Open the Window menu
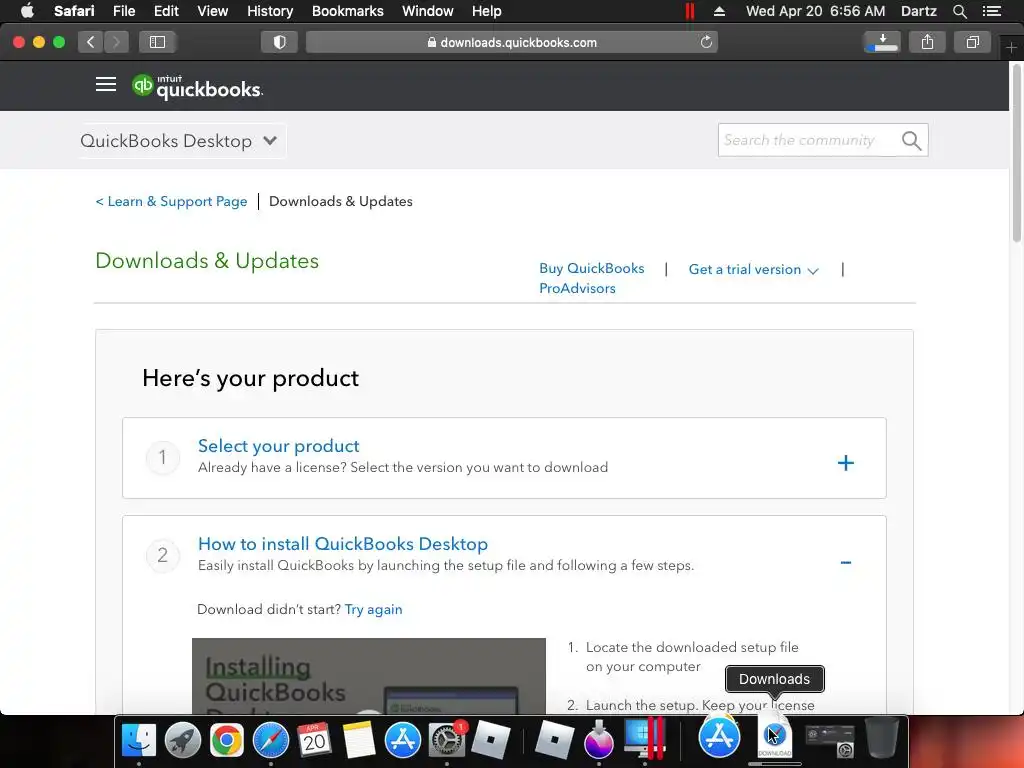1024x768 pixels. coord(428,11)
